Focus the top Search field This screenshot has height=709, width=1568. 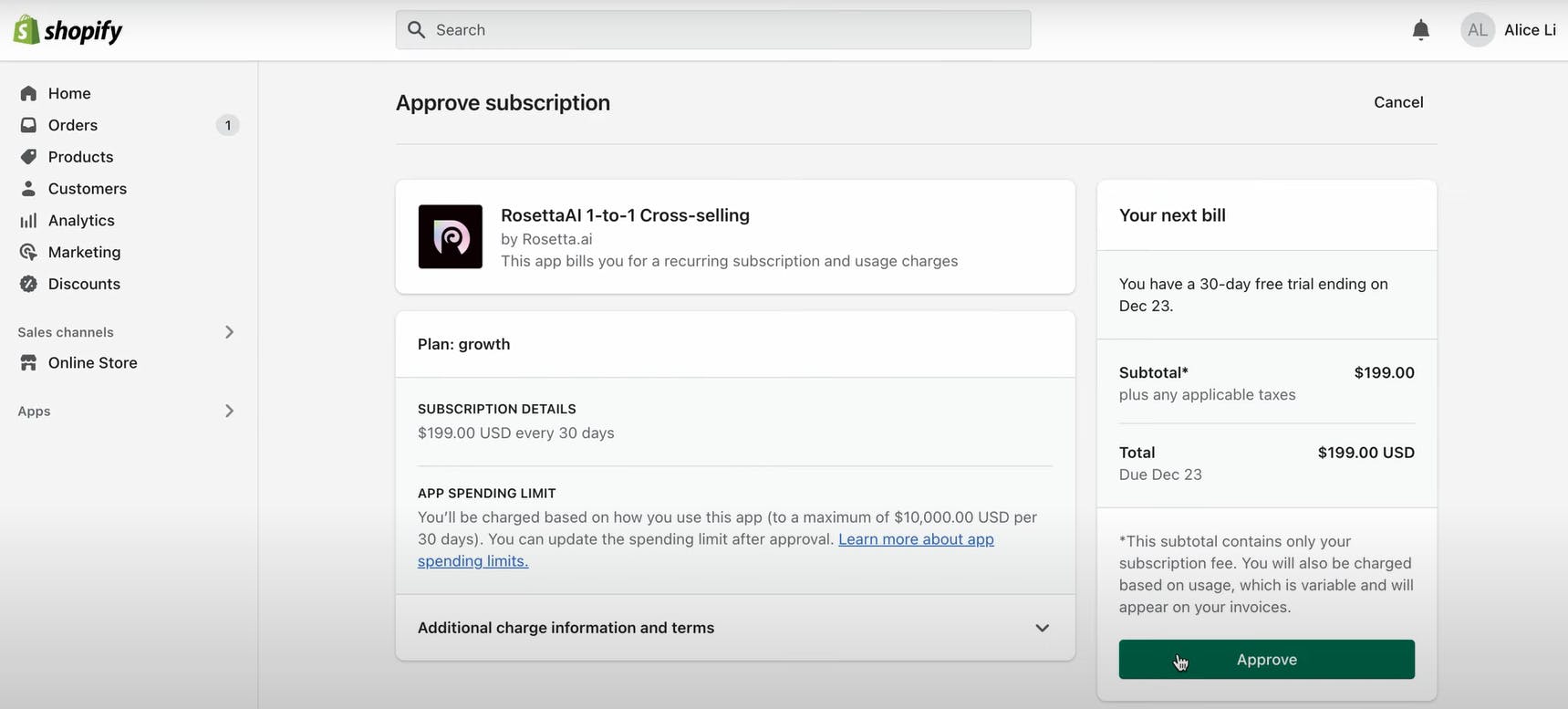click(713, 30)
